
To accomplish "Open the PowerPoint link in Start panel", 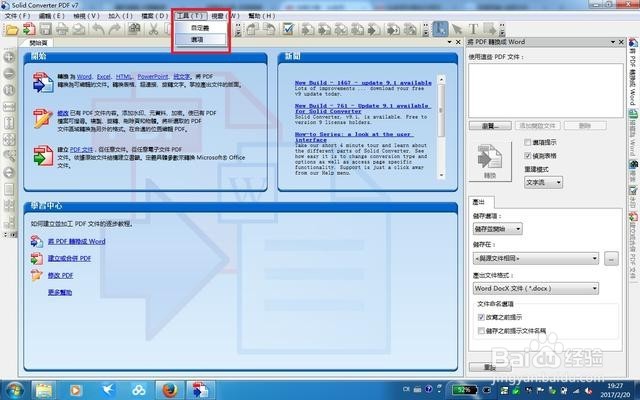I will (153, 76).
